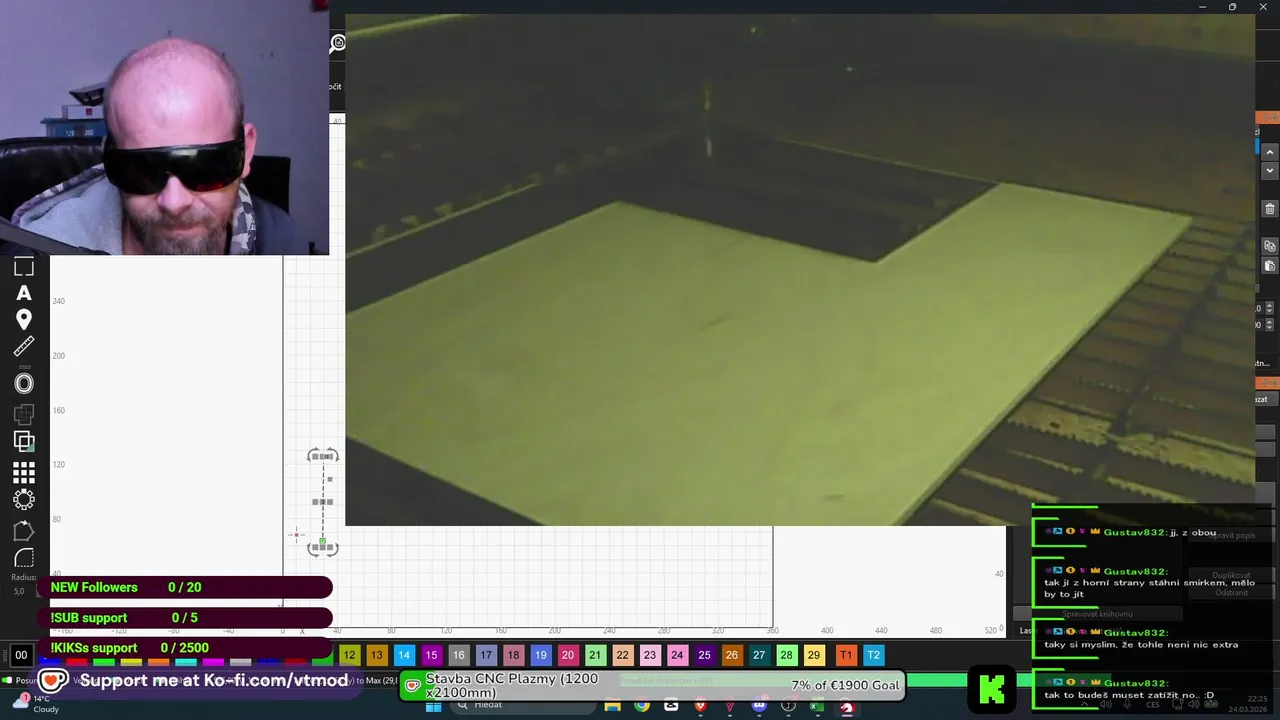The height and width of the screenshot is (720, 1280).
Task: Open File Explorer from the taskbar
Action: (612, 706)
